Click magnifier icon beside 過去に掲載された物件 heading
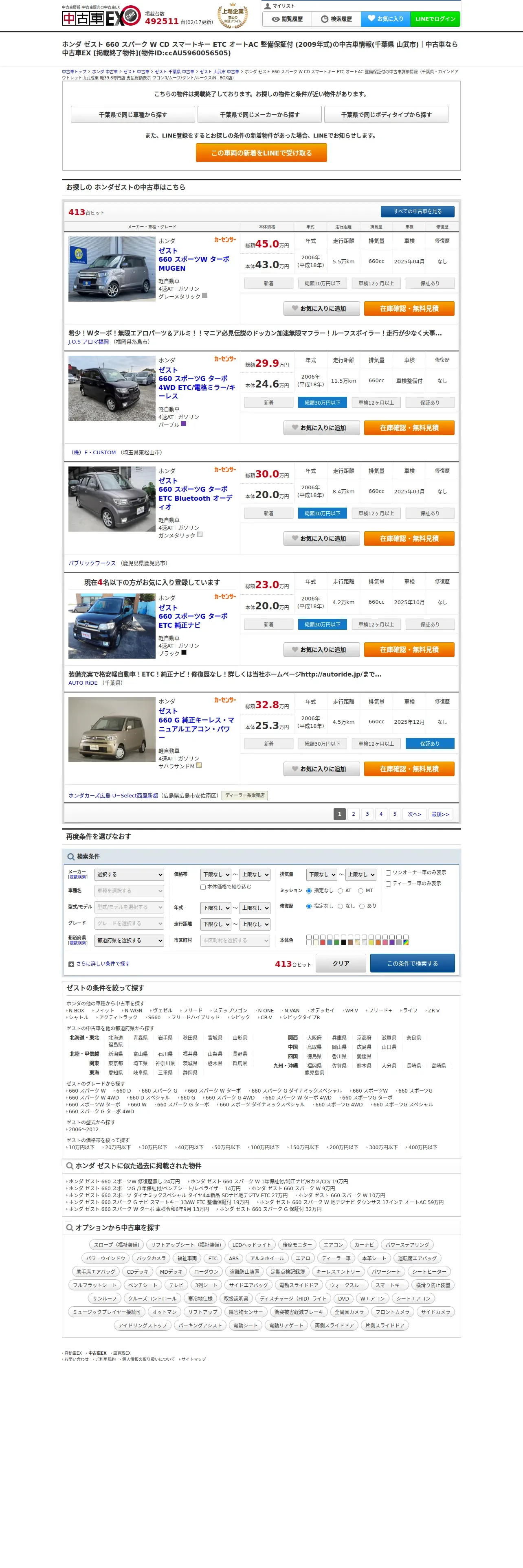 [70, 1166]
